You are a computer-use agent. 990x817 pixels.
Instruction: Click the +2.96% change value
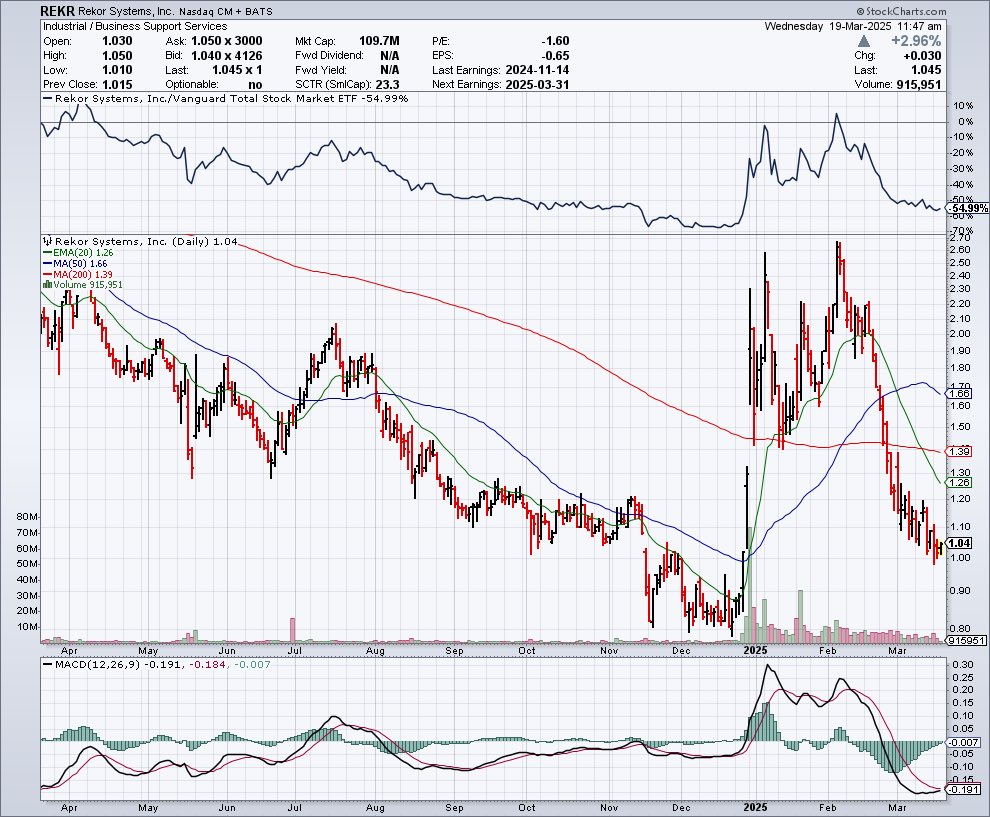[x=916, y=41]
